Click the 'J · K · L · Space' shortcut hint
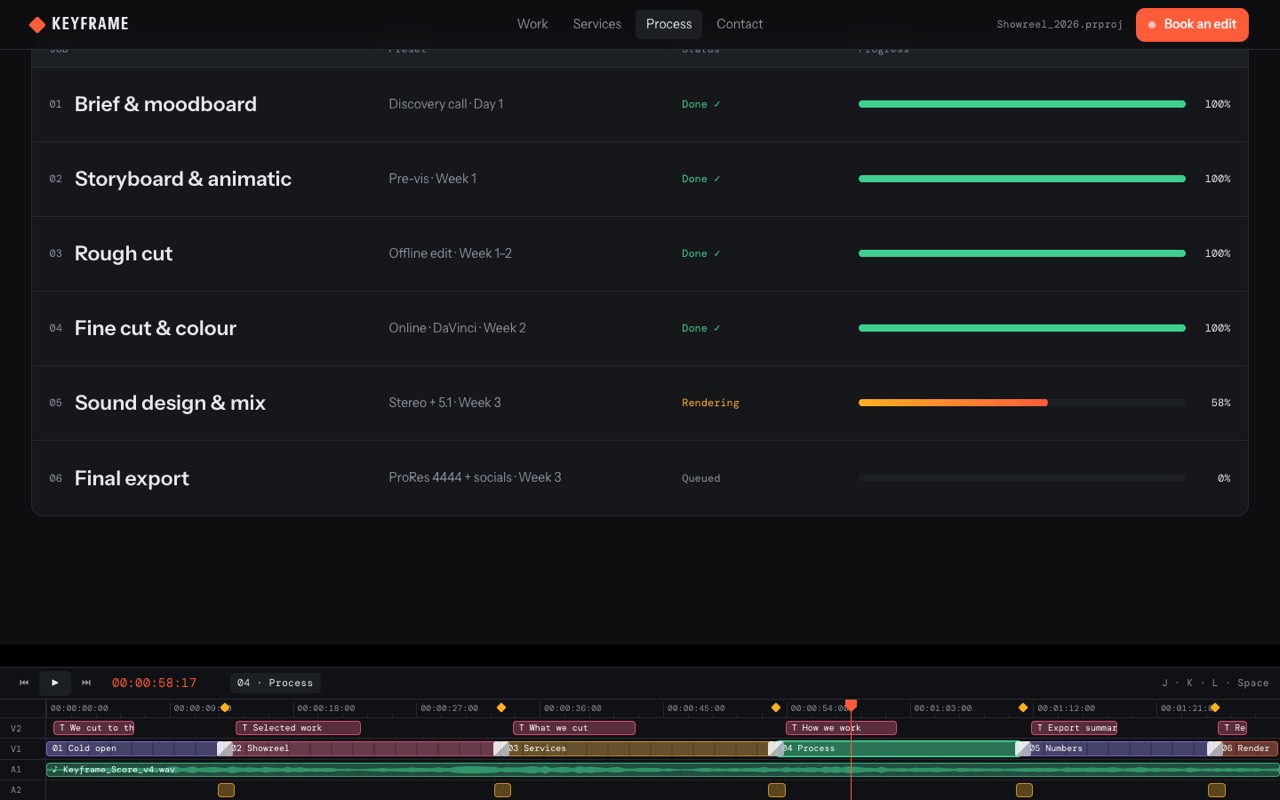 click(x=1215, y=683)
